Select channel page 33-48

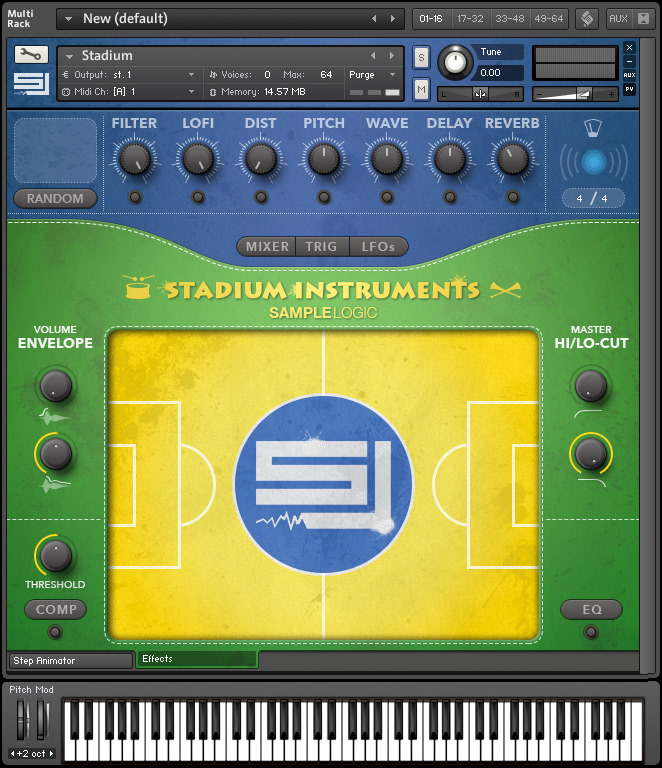[x=509, y=19]
